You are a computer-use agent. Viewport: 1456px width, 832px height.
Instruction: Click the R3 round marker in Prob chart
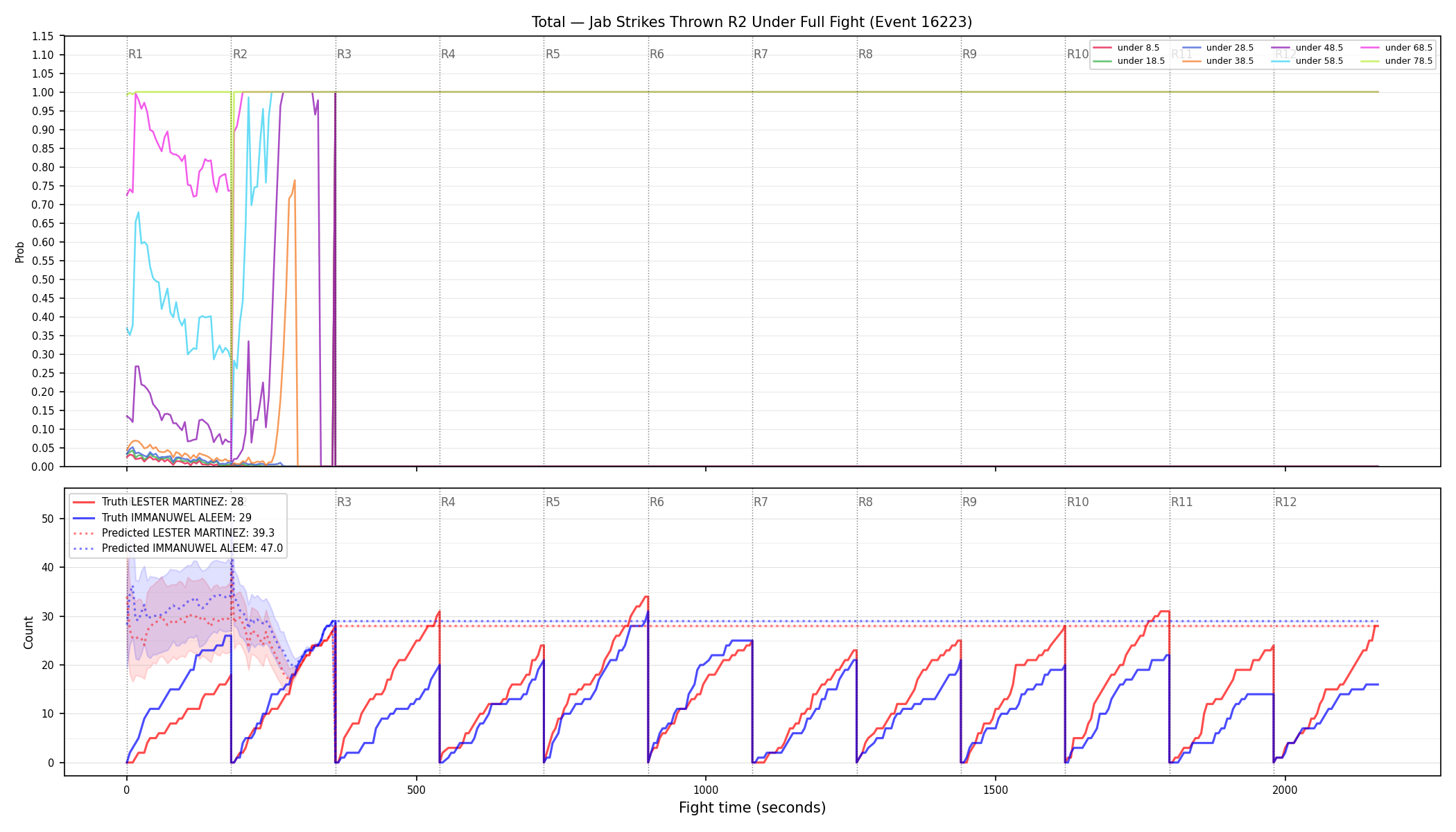(x=344, y=54)
